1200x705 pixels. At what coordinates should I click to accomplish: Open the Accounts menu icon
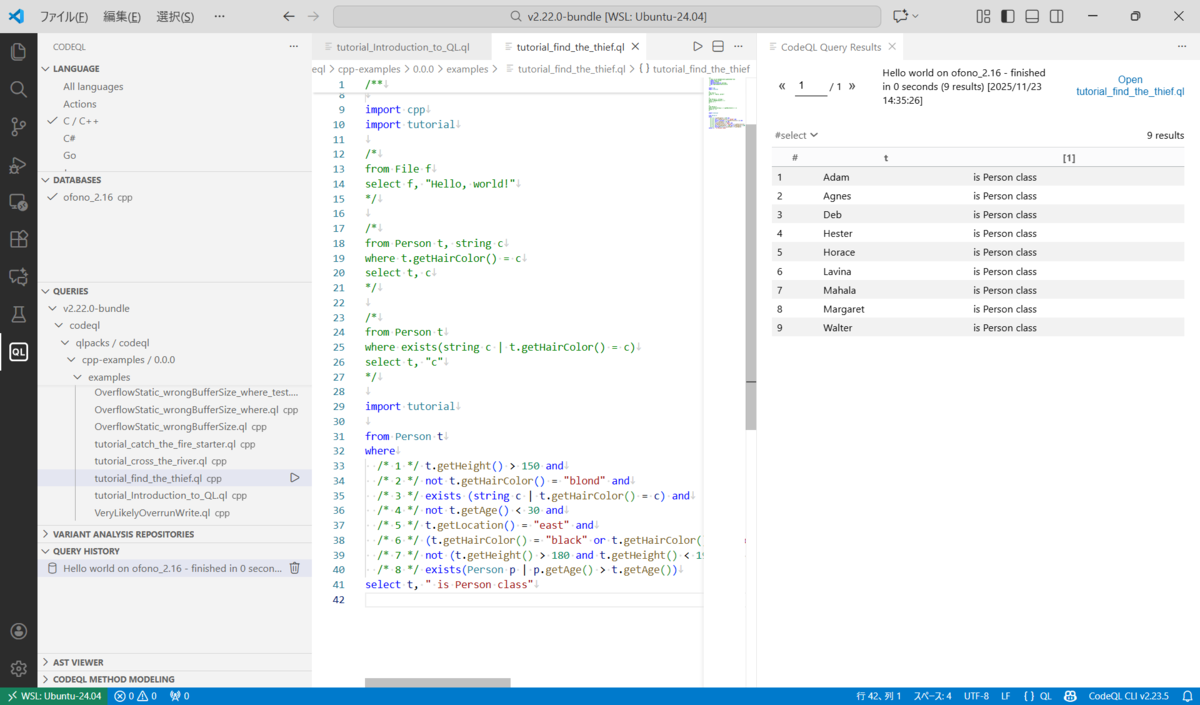[x=18, y=631]
